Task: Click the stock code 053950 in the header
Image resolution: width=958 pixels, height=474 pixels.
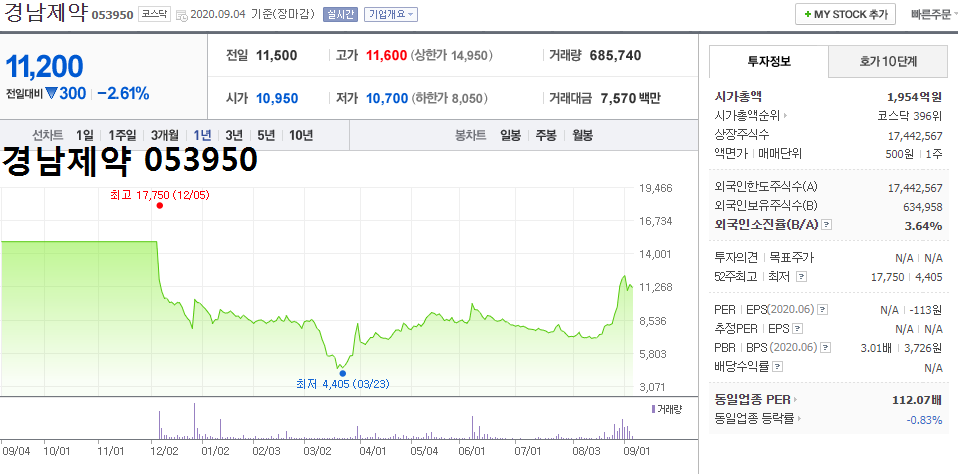Action: coord(112,15)
